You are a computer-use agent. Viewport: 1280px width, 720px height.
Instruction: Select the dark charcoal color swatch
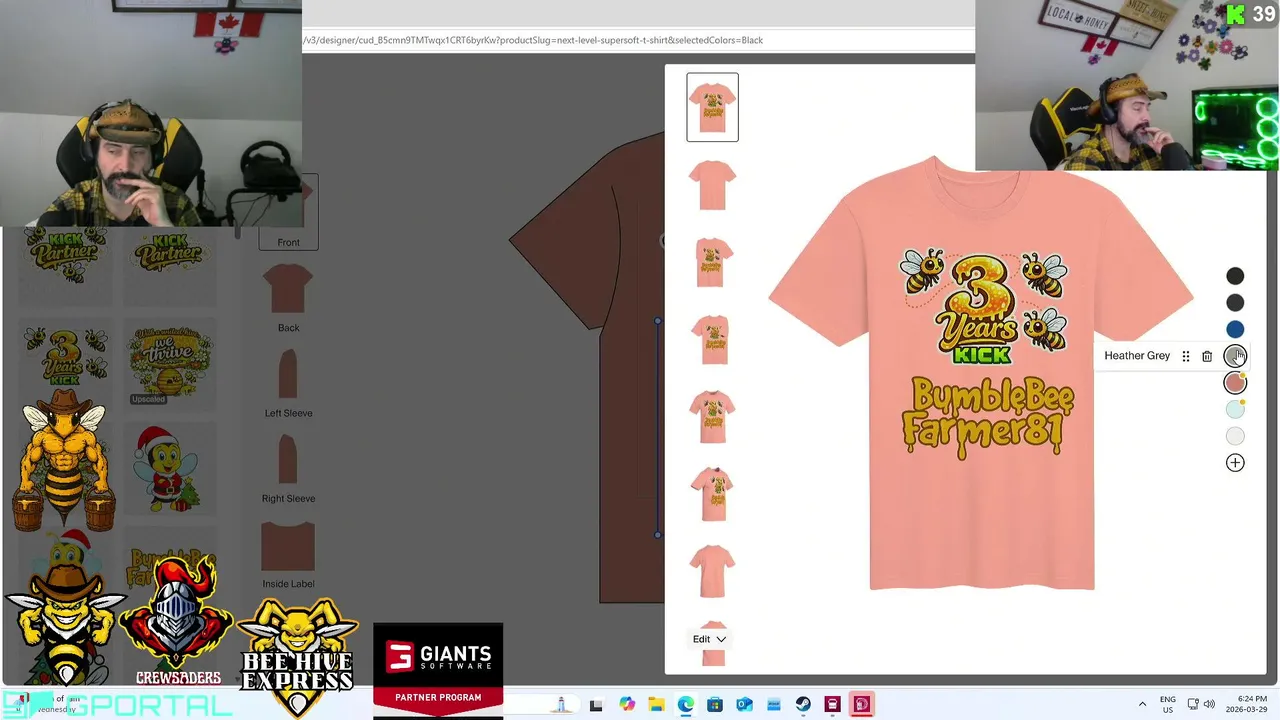coord(1235,303)
